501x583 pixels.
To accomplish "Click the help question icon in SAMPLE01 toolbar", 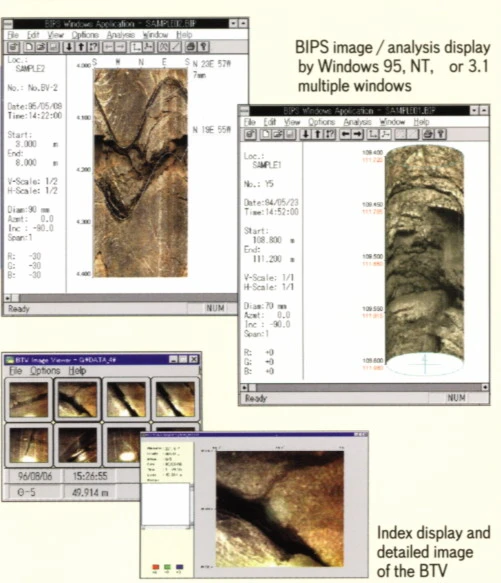I will 441,134.
